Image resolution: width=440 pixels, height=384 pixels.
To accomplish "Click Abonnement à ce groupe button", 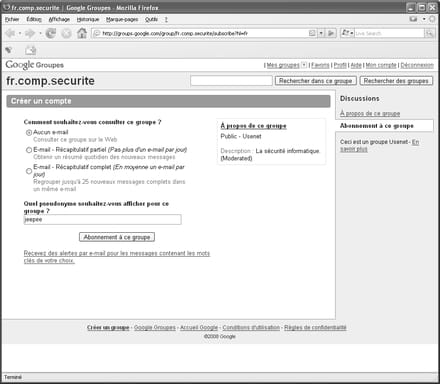I will click(117, 237).
